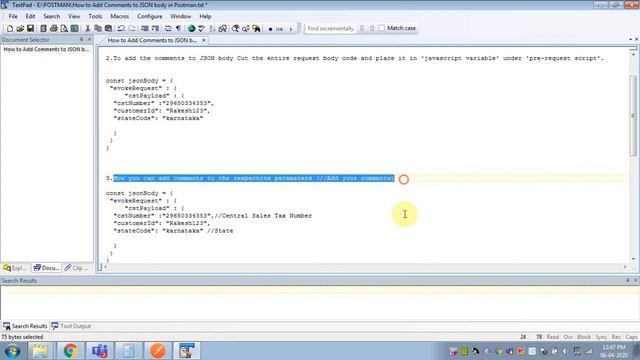The image size is (640, 360).
Task: Cut selection using scissors icon
Action: click(87, 29)
